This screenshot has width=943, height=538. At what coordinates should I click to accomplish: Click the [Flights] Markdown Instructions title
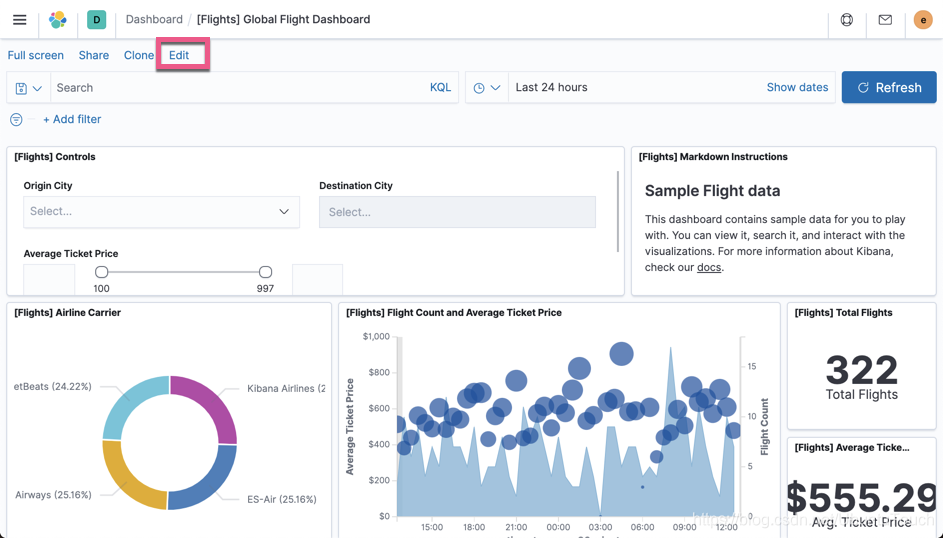pos(713,157)
